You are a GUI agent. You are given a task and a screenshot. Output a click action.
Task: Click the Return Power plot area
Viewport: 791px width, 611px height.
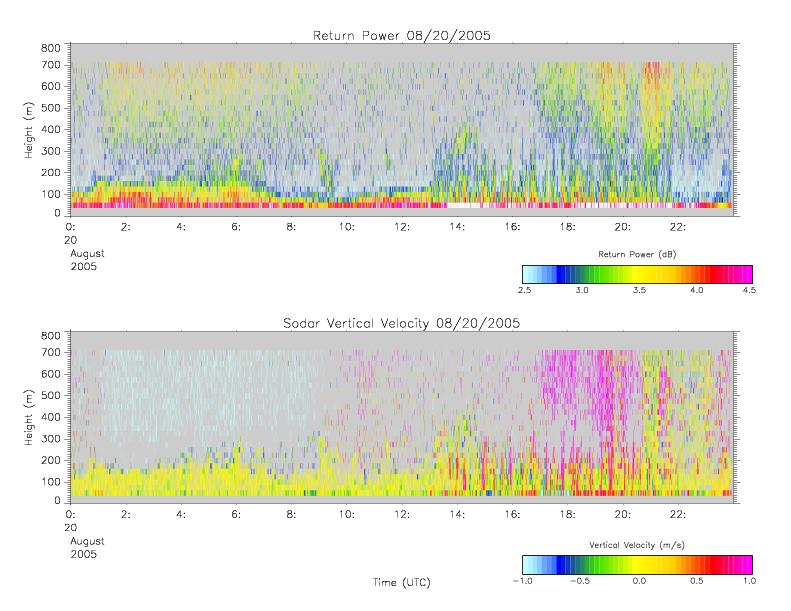pyautogui.click(x=402, y=130)
